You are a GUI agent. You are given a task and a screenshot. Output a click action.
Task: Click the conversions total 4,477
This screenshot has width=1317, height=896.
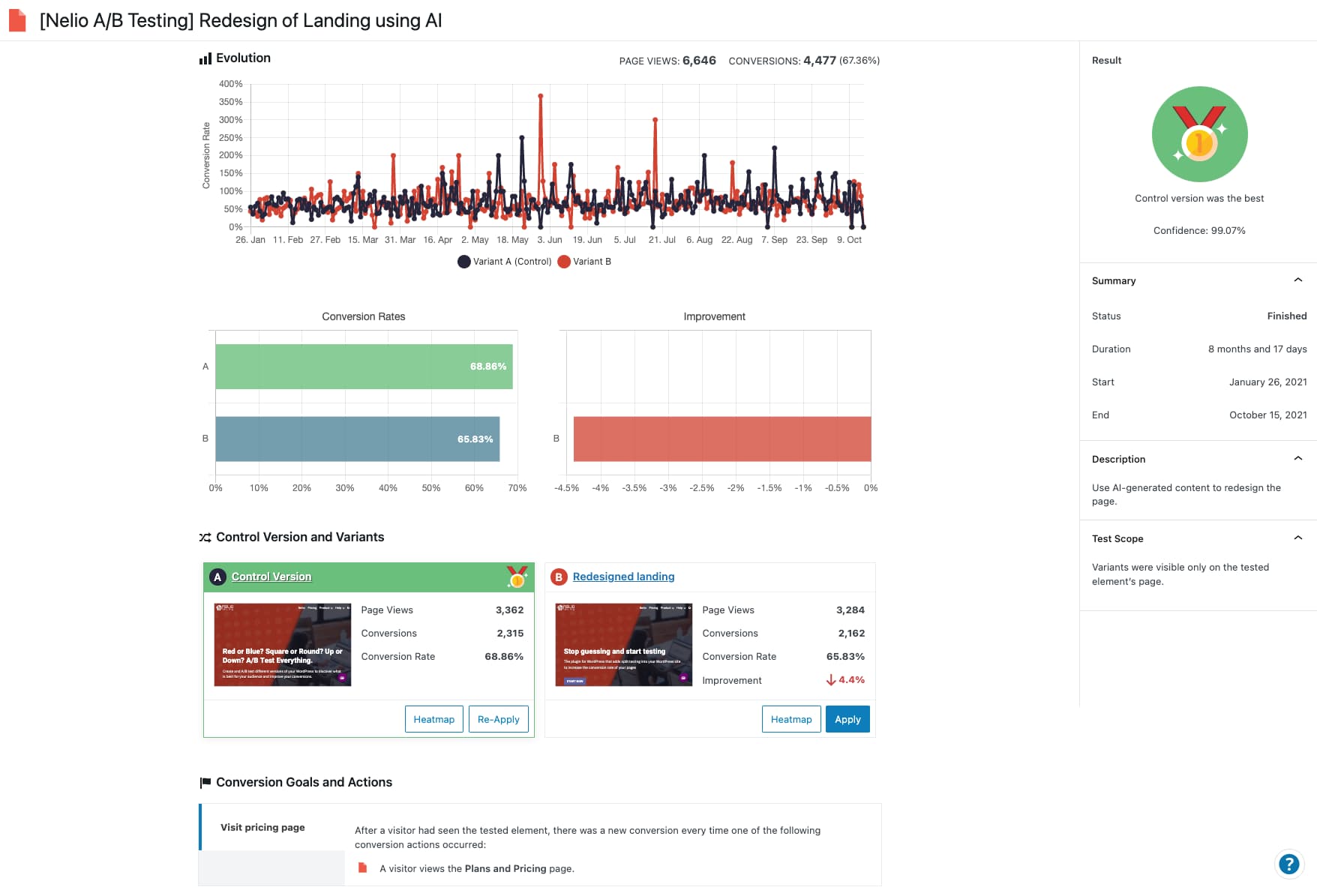(820, 61)
